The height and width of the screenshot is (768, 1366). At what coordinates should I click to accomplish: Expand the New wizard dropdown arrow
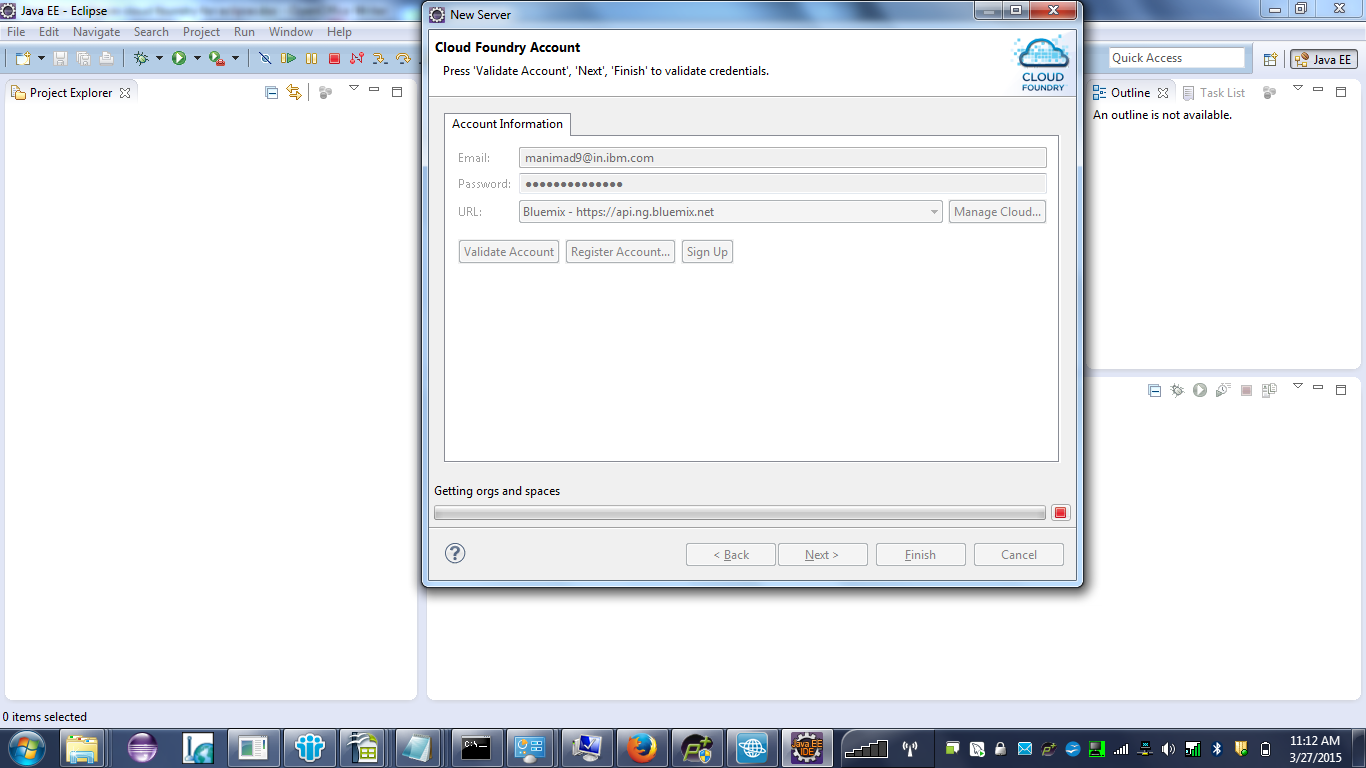point(40,58)
